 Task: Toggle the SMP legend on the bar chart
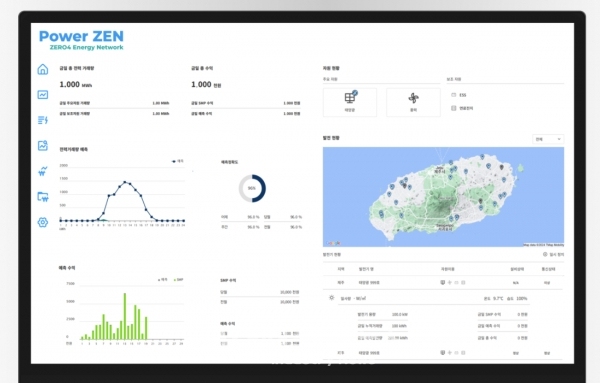(x=178, y=280)
